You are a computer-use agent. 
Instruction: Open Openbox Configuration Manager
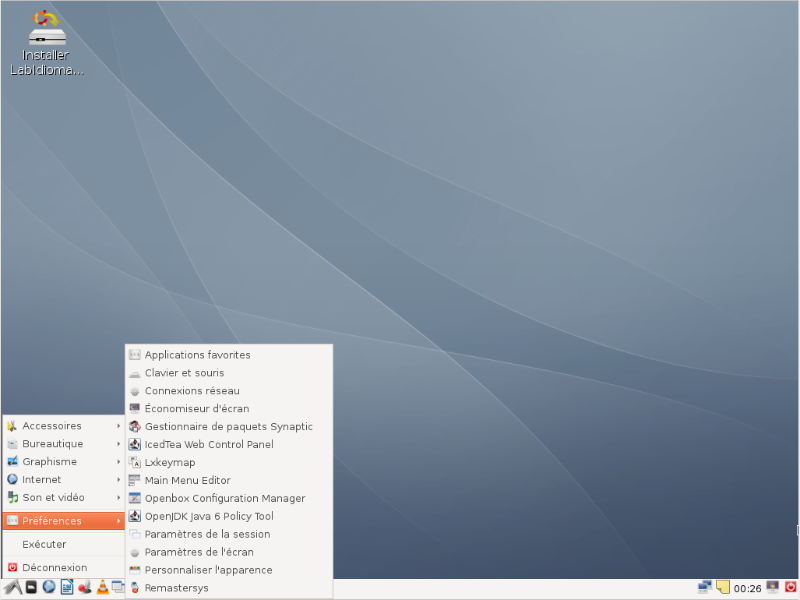(x=224, y=499)
